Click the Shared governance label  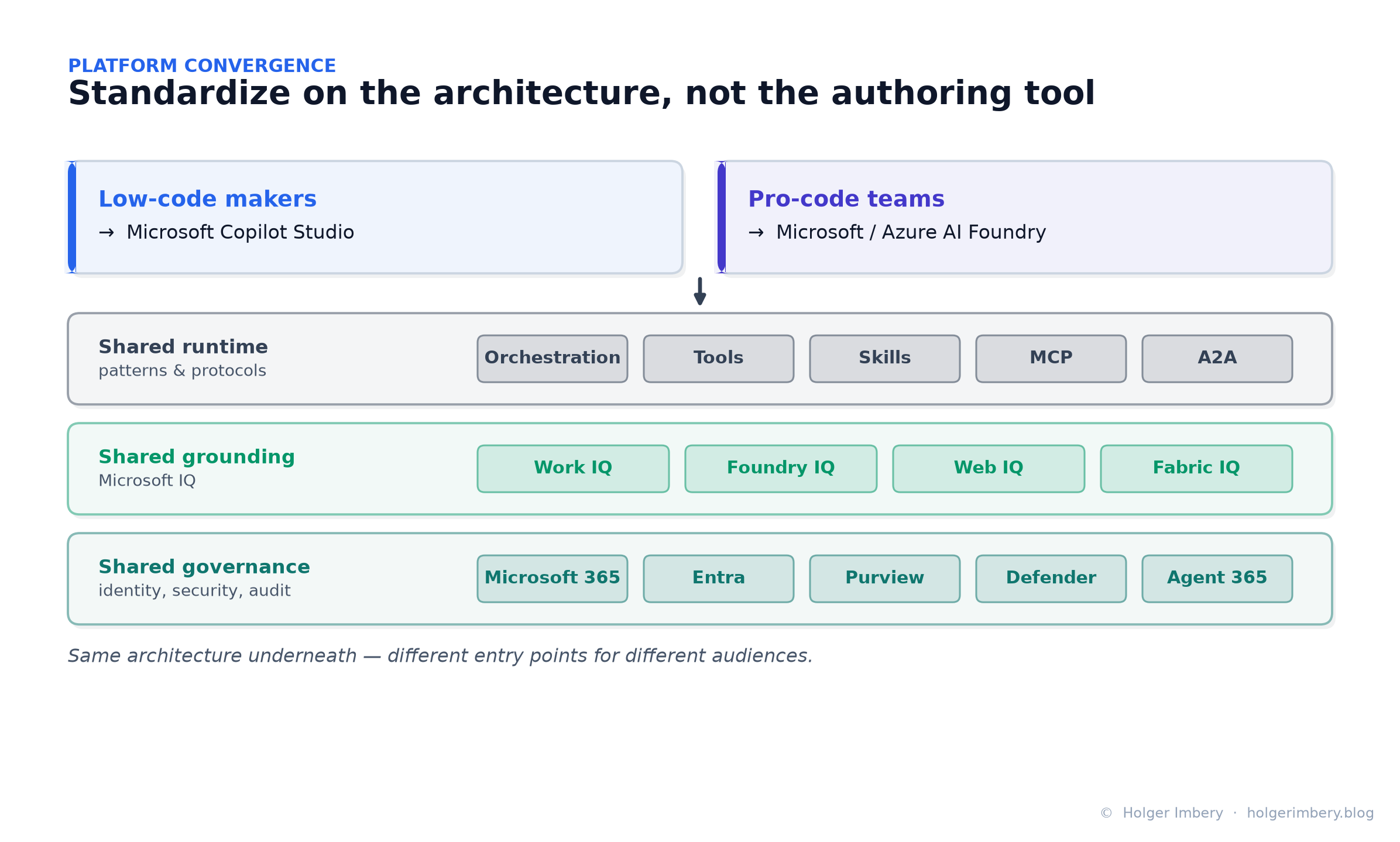[x=204, y=567]
